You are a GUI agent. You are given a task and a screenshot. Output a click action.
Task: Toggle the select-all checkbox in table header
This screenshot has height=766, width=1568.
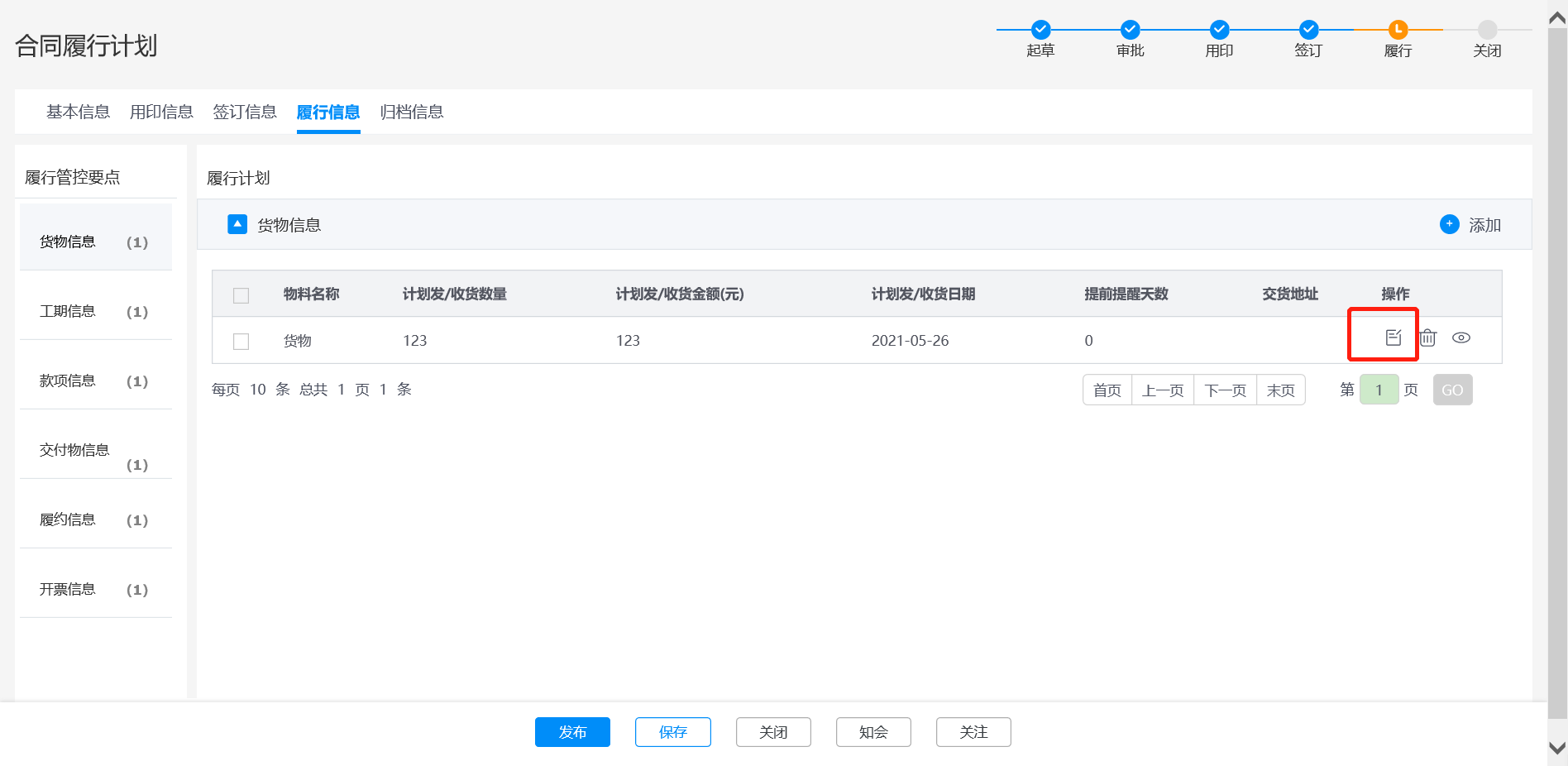tap(241, 295)
